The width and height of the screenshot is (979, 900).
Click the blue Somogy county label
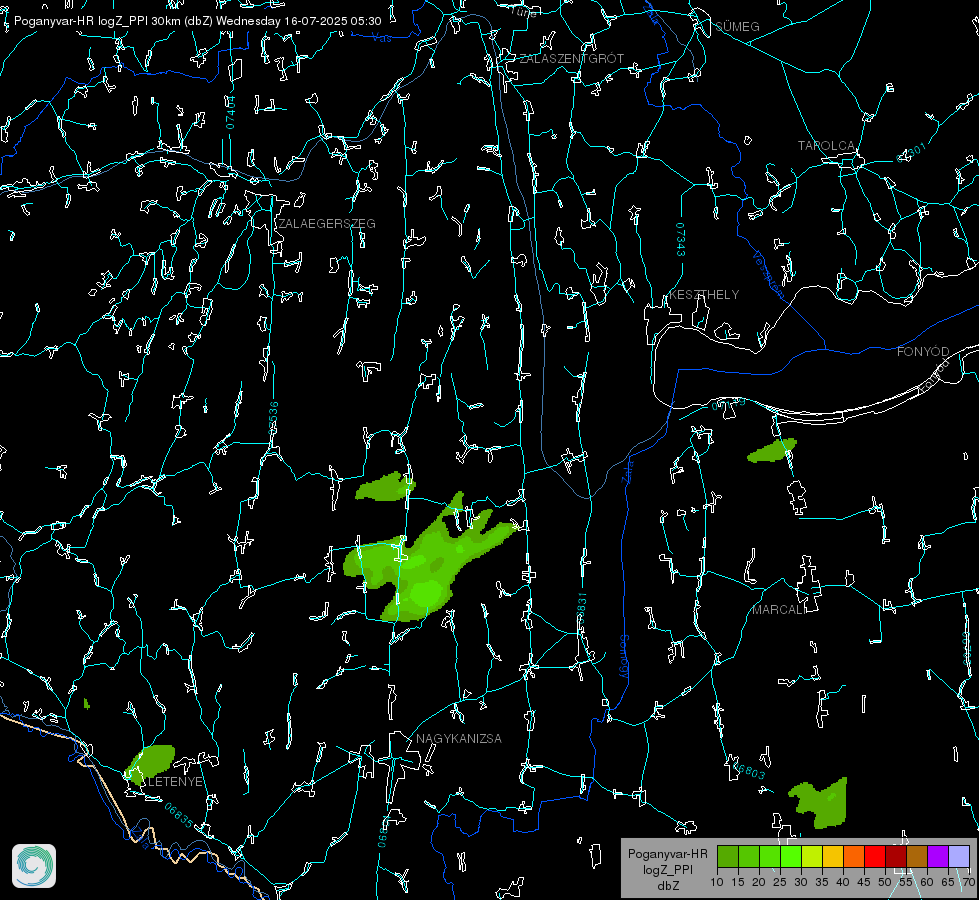[x=623, y=657]
